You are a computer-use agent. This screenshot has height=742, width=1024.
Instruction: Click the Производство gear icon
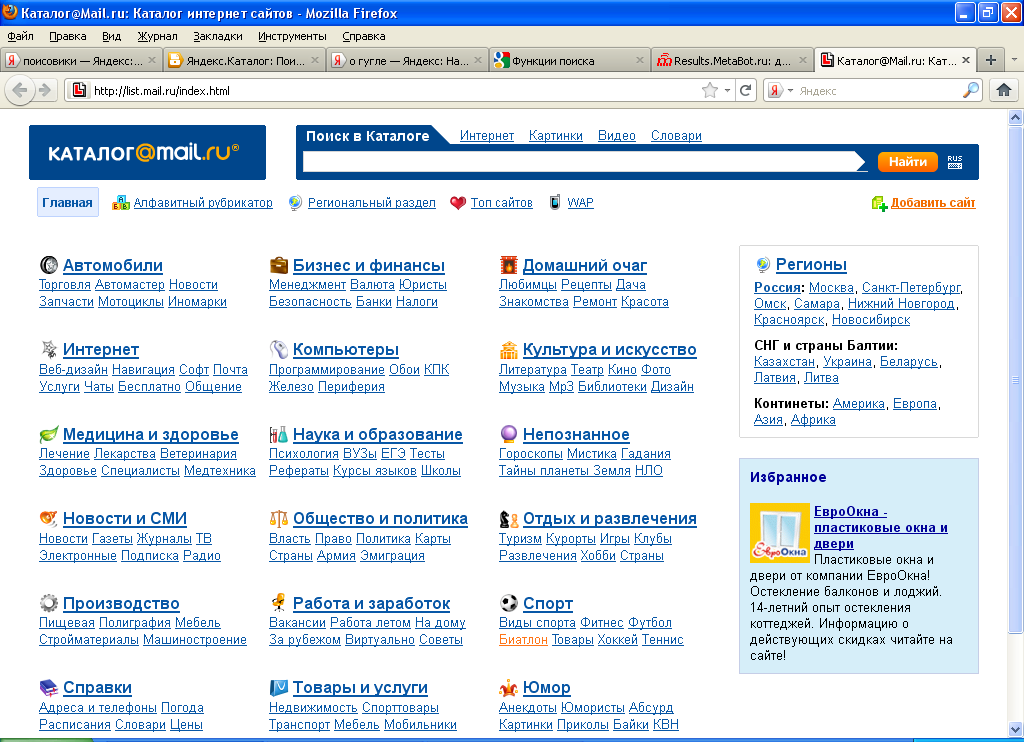tap(49, 603)
